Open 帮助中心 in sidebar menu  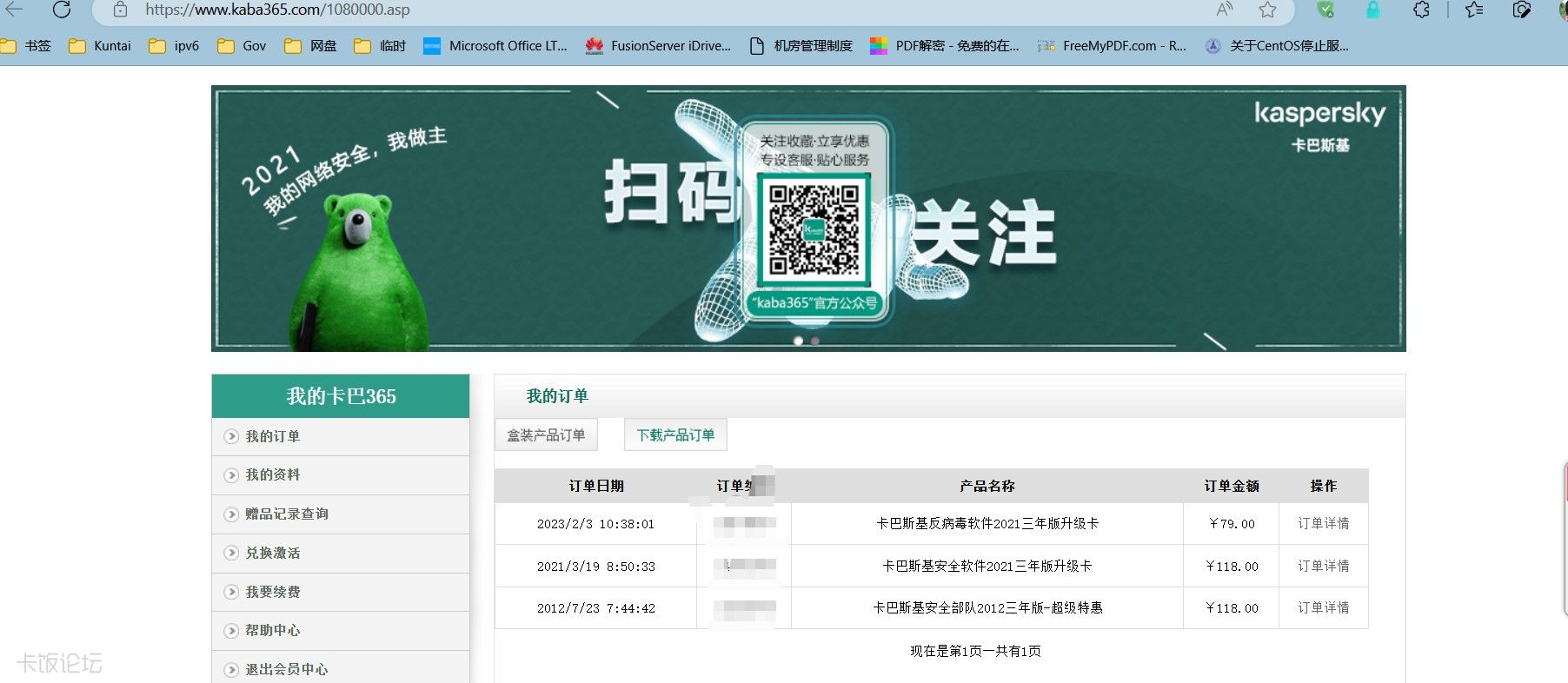click(272, 630)
